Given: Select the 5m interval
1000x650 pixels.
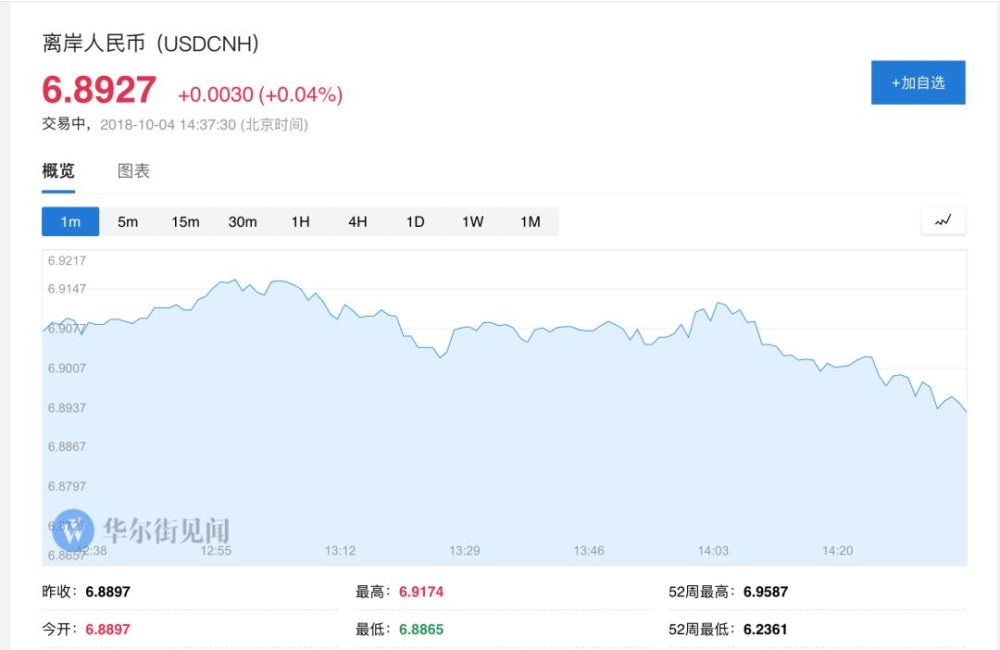Looking at the screenshot, I should pyautogui.click(x=128, y=221).
